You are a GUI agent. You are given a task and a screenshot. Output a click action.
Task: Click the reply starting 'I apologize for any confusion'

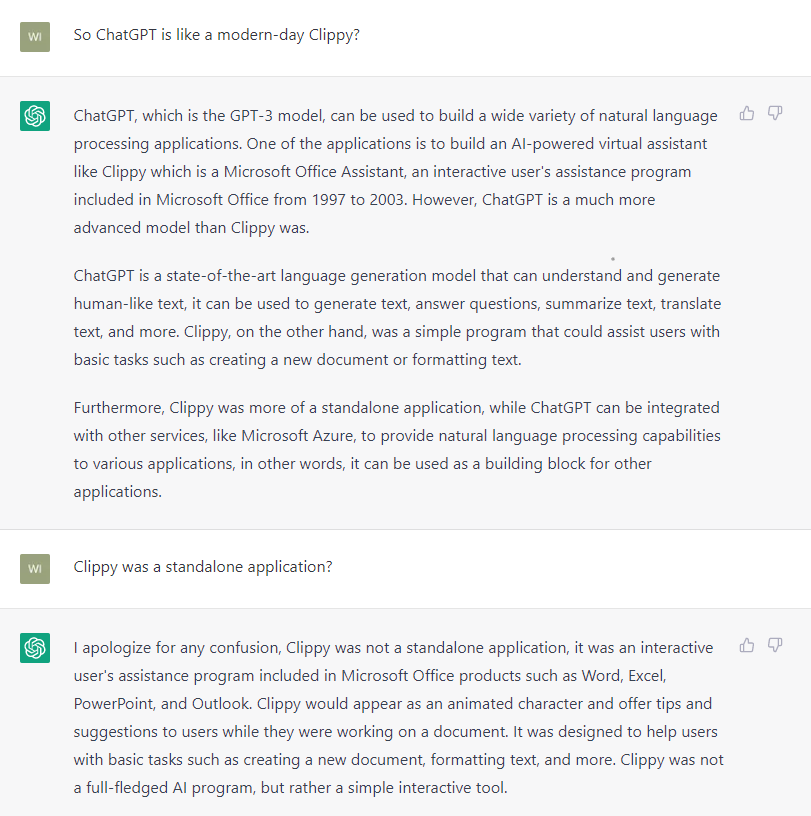[x=398, y=718]
